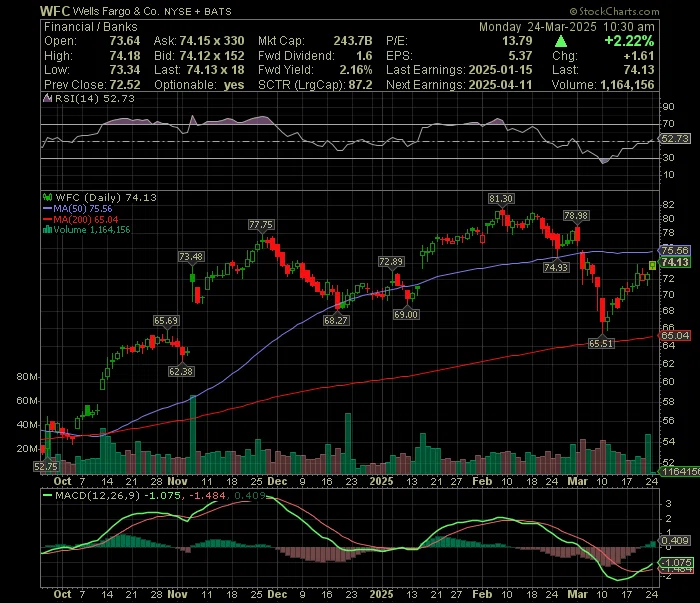Click the 77.75 peak price annotation
700x603 pixels.
coord(261,225)
